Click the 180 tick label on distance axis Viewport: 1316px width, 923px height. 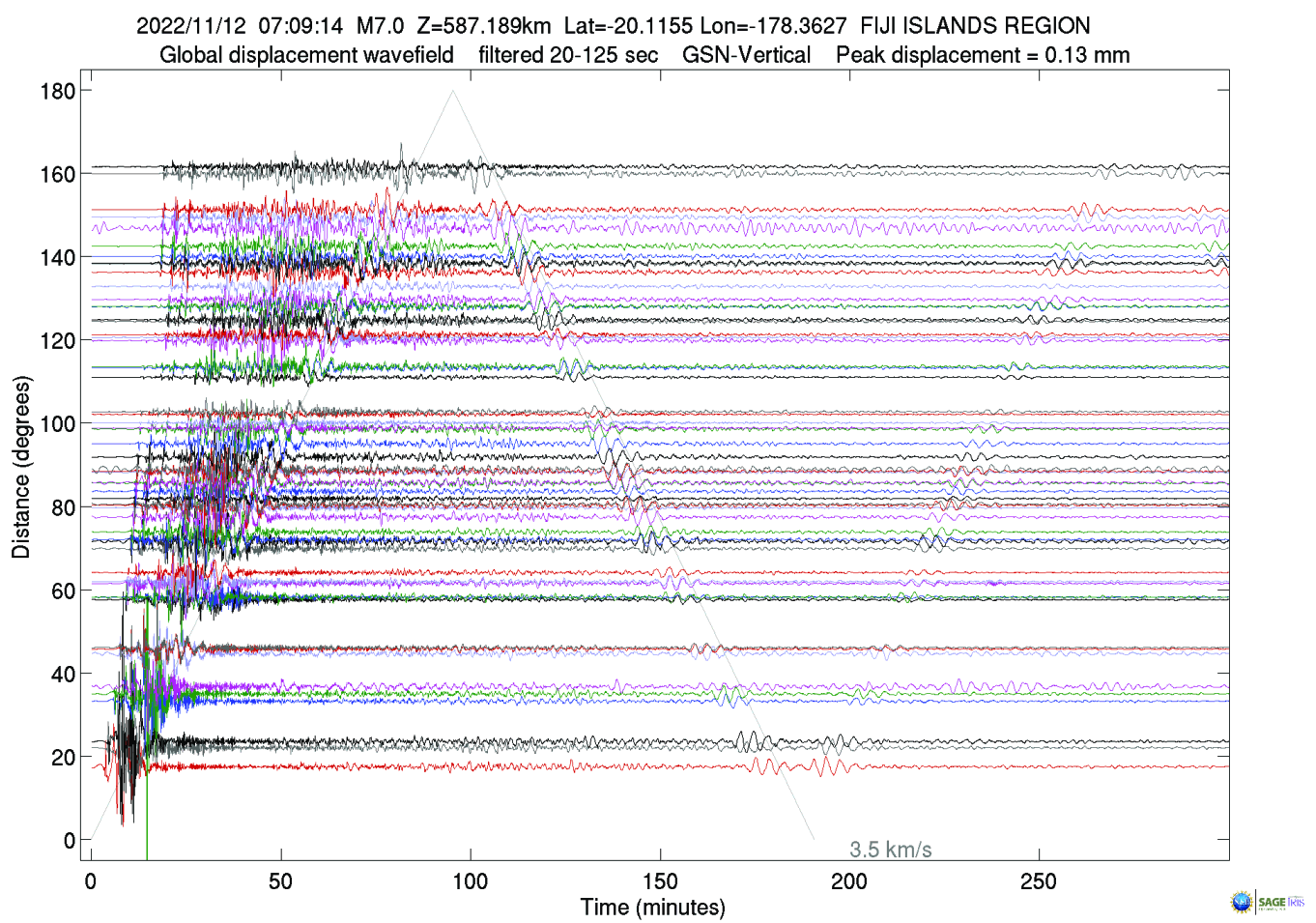57,91
